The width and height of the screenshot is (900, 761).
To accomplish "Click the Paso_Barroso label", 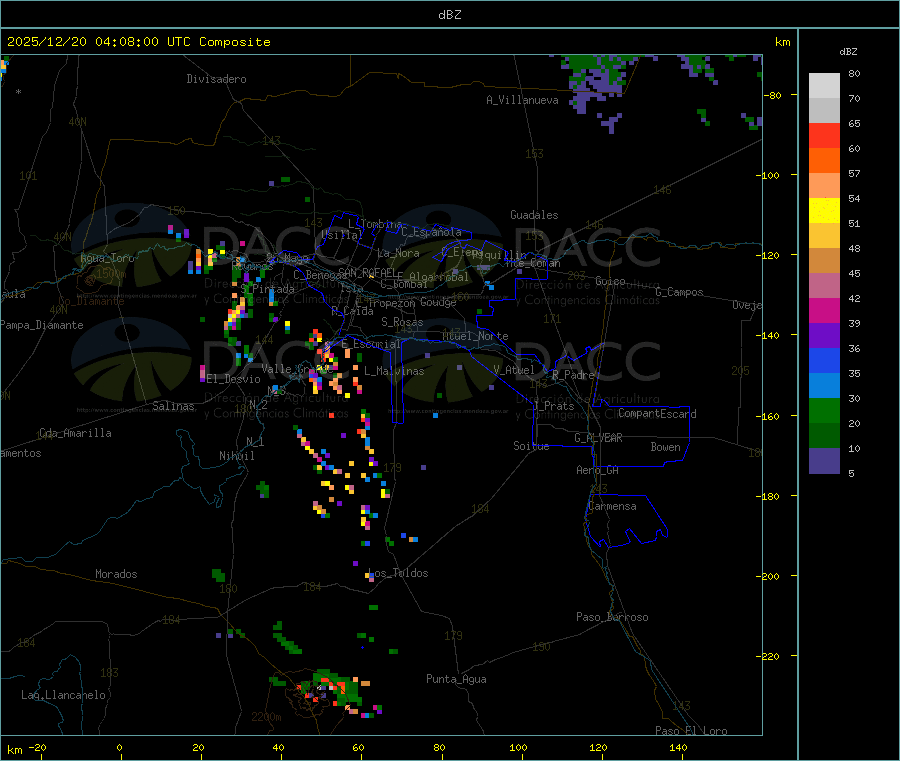I will 612,617.
